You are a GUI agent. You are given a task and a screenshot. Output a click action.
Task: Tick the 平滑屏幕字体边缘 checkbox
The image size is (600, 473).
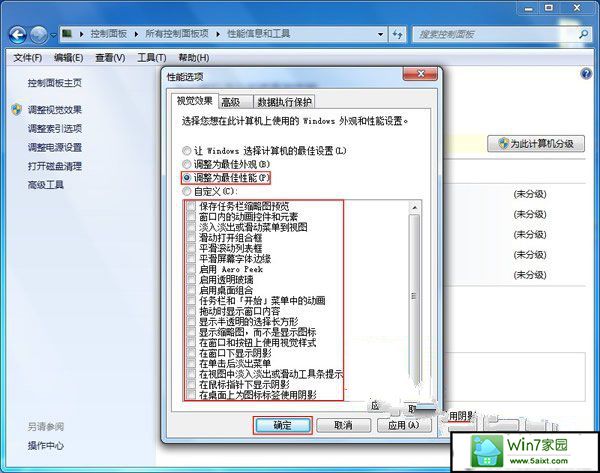[x=191, y=257]
